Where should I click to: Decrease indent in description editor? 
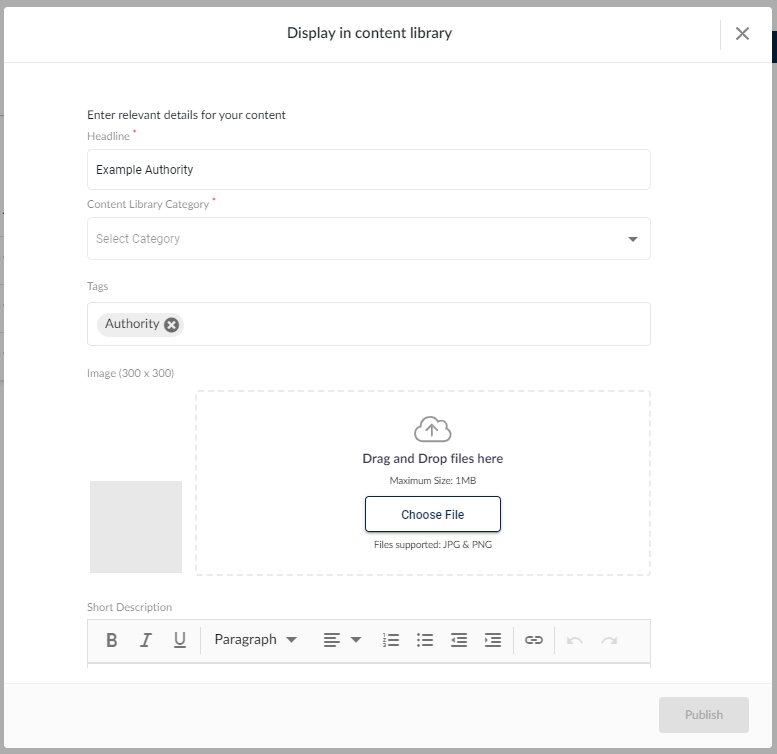459,640
